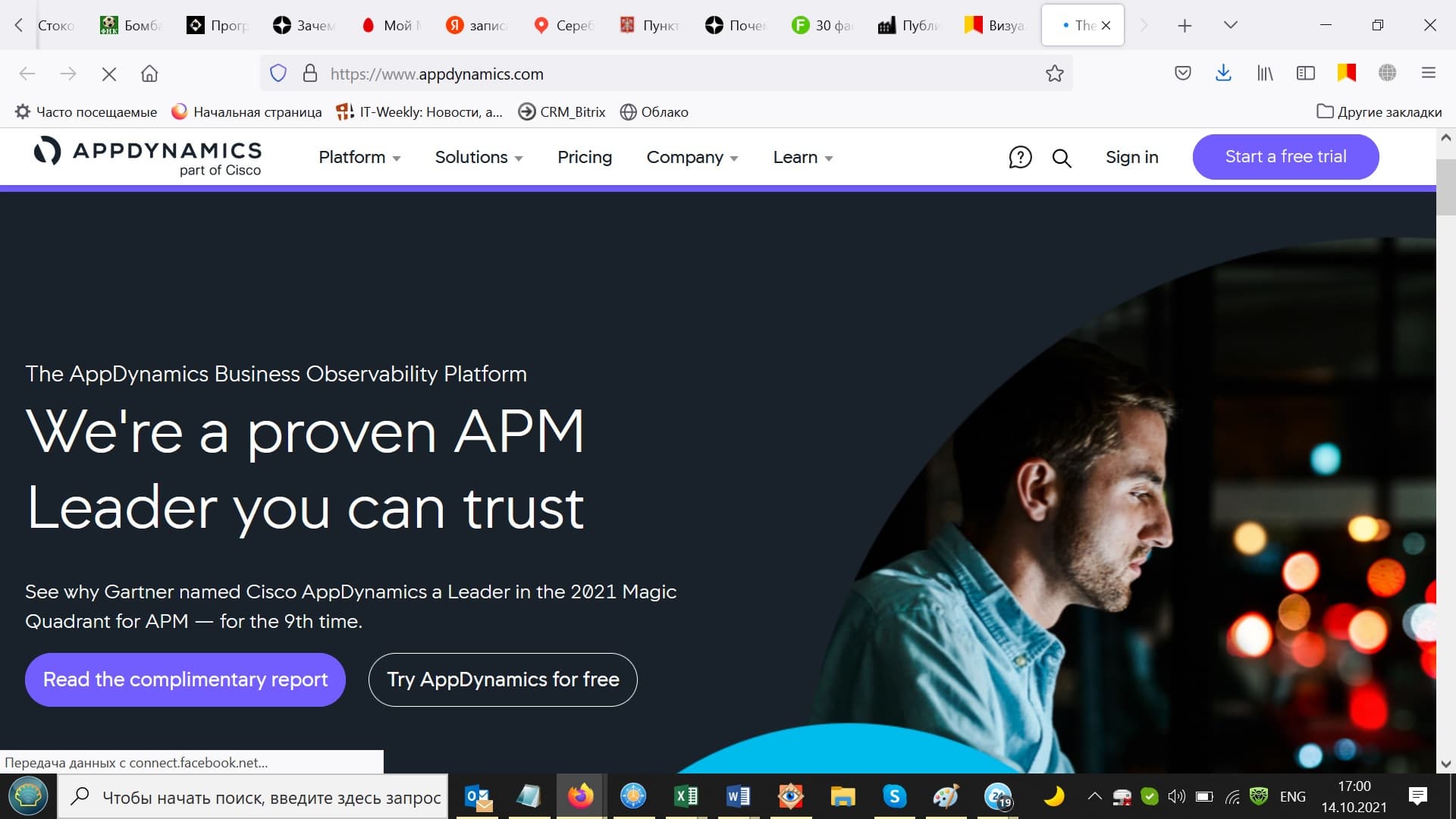1456x819 pixels.
Task: Open the Pricing menu item
Action: pos(584,157)
